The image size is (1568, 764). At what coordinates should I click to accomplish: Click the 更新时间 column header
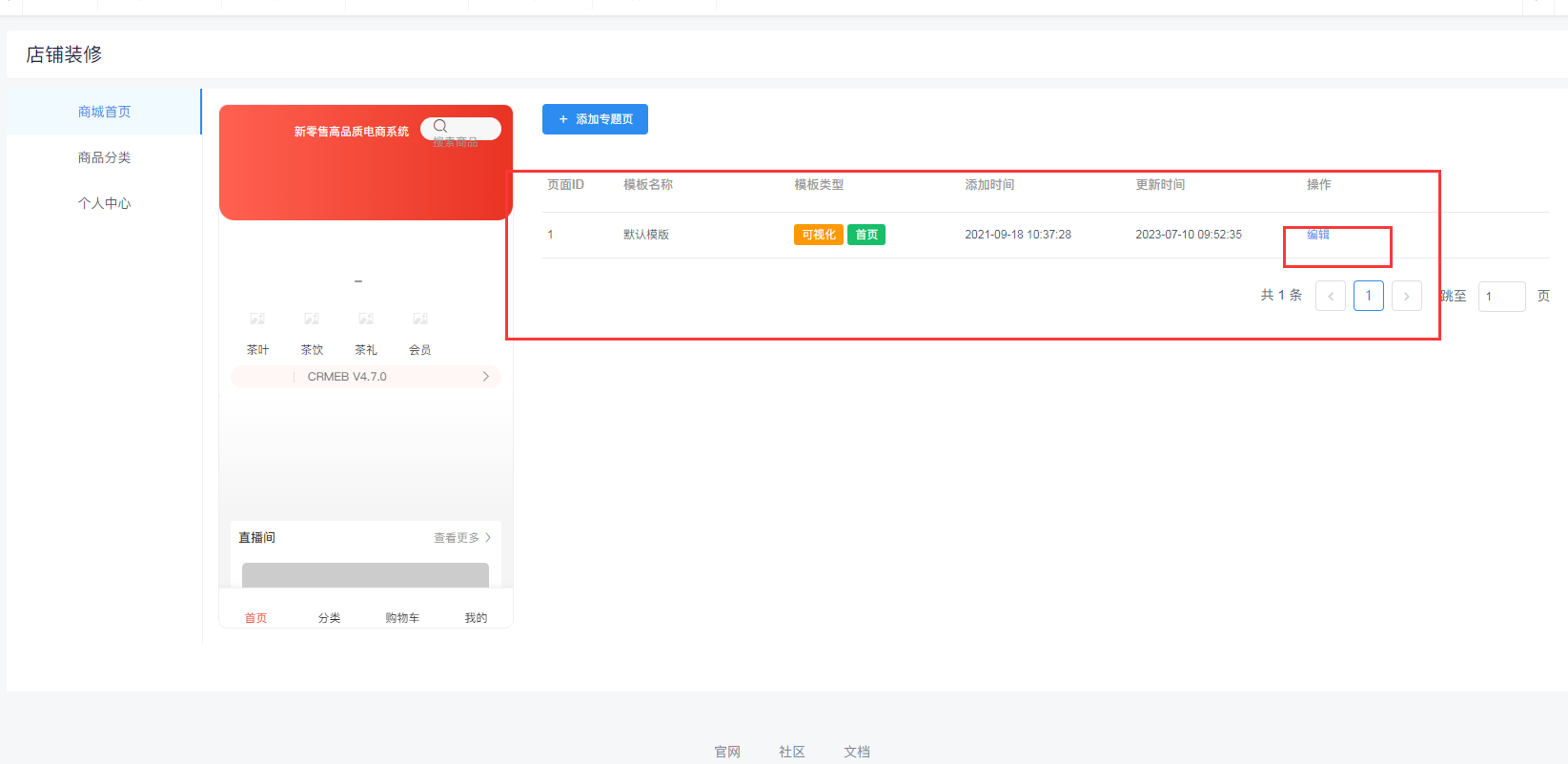1160,185
